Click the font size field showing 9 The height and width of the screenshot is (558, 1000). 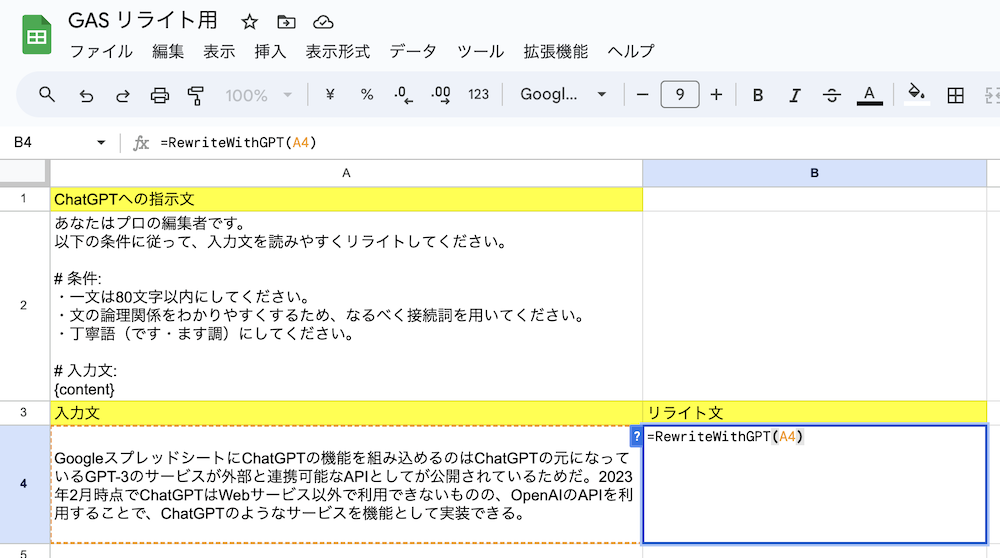[680, 95]
